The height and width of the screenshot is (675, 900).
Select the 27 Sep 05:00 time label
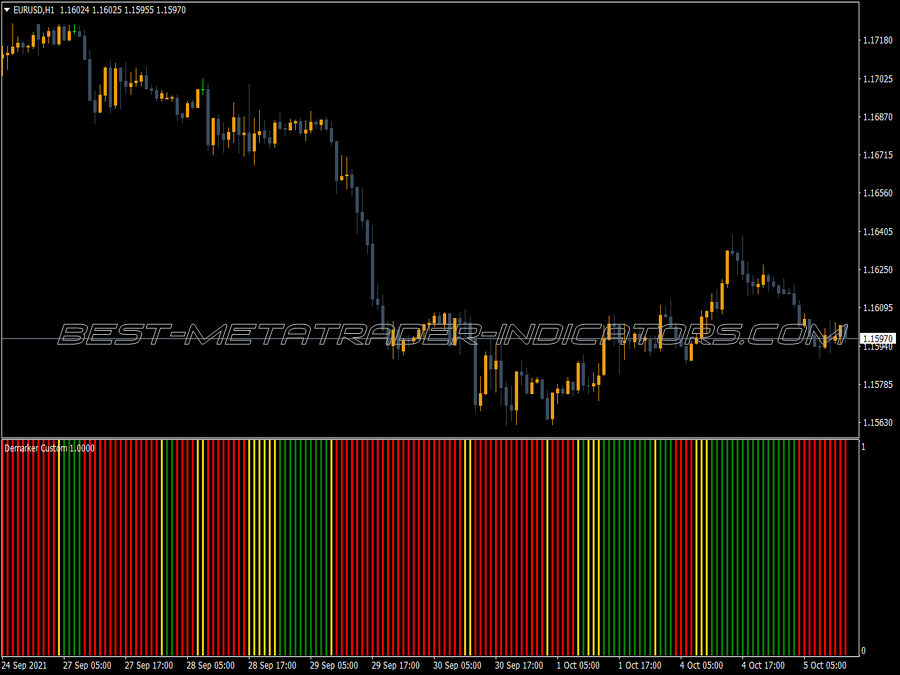[87, 665]
